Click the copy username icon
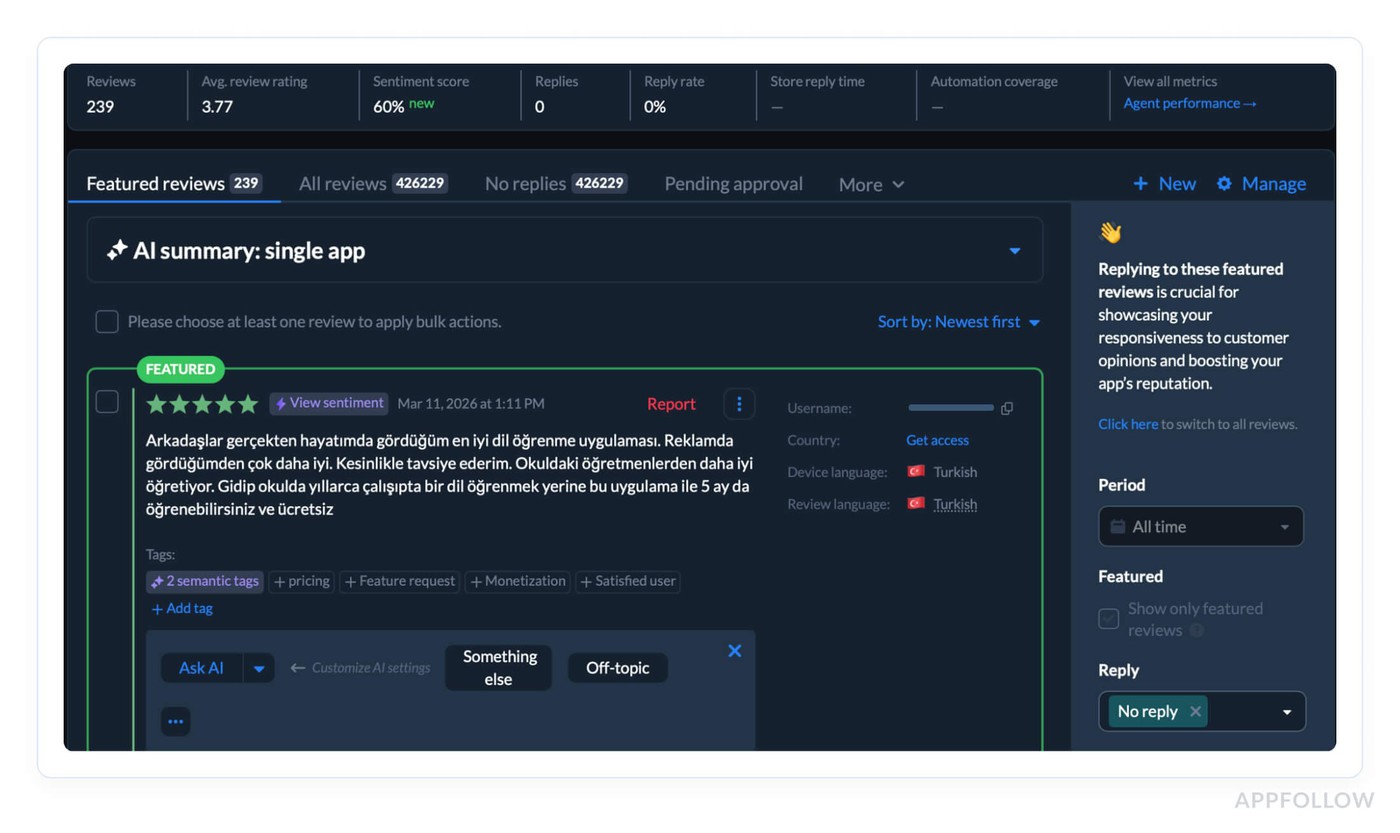 pos(1007,408)
